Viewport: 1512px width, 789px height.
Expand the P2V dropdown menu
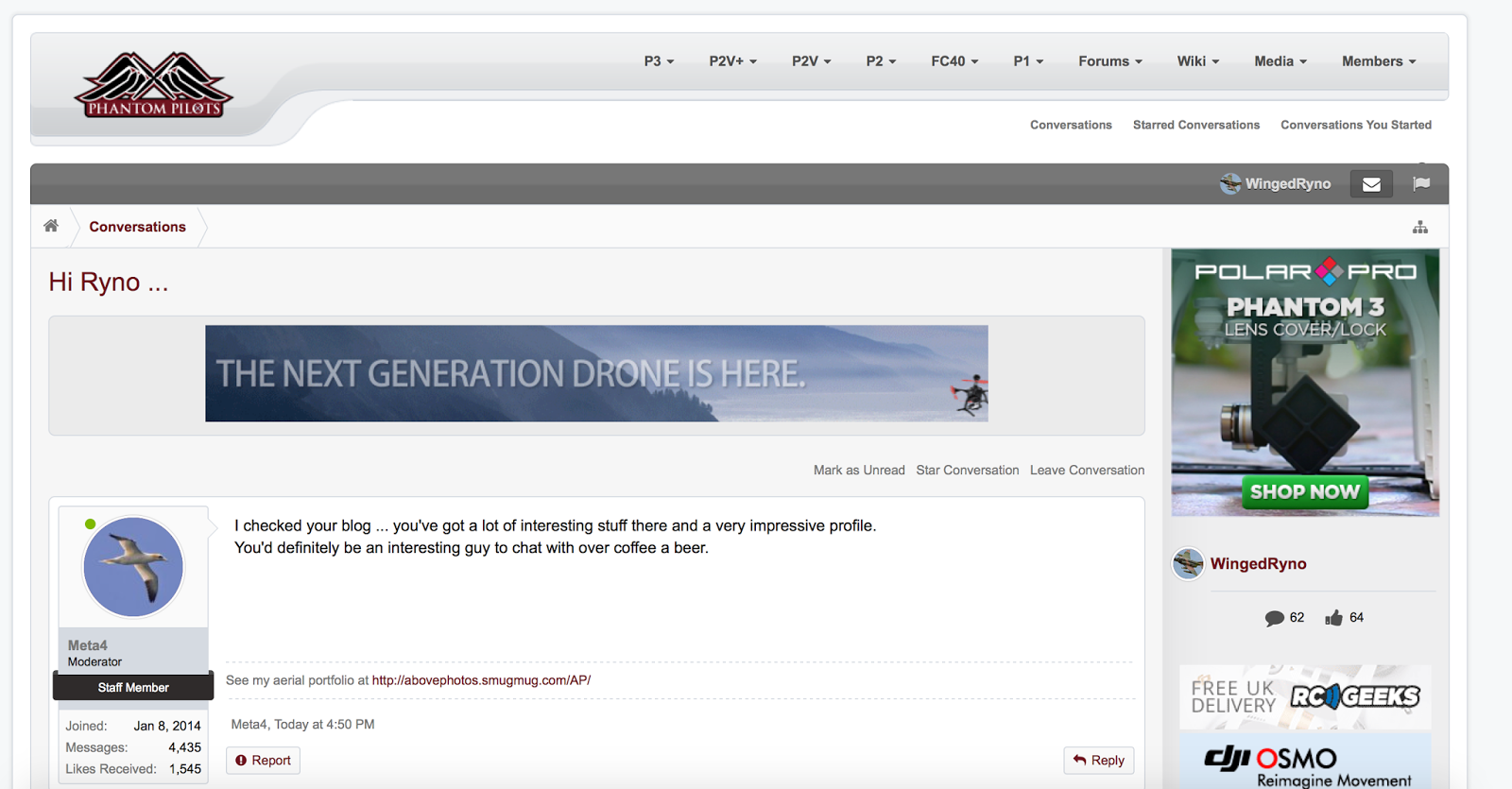coord(811,61)
